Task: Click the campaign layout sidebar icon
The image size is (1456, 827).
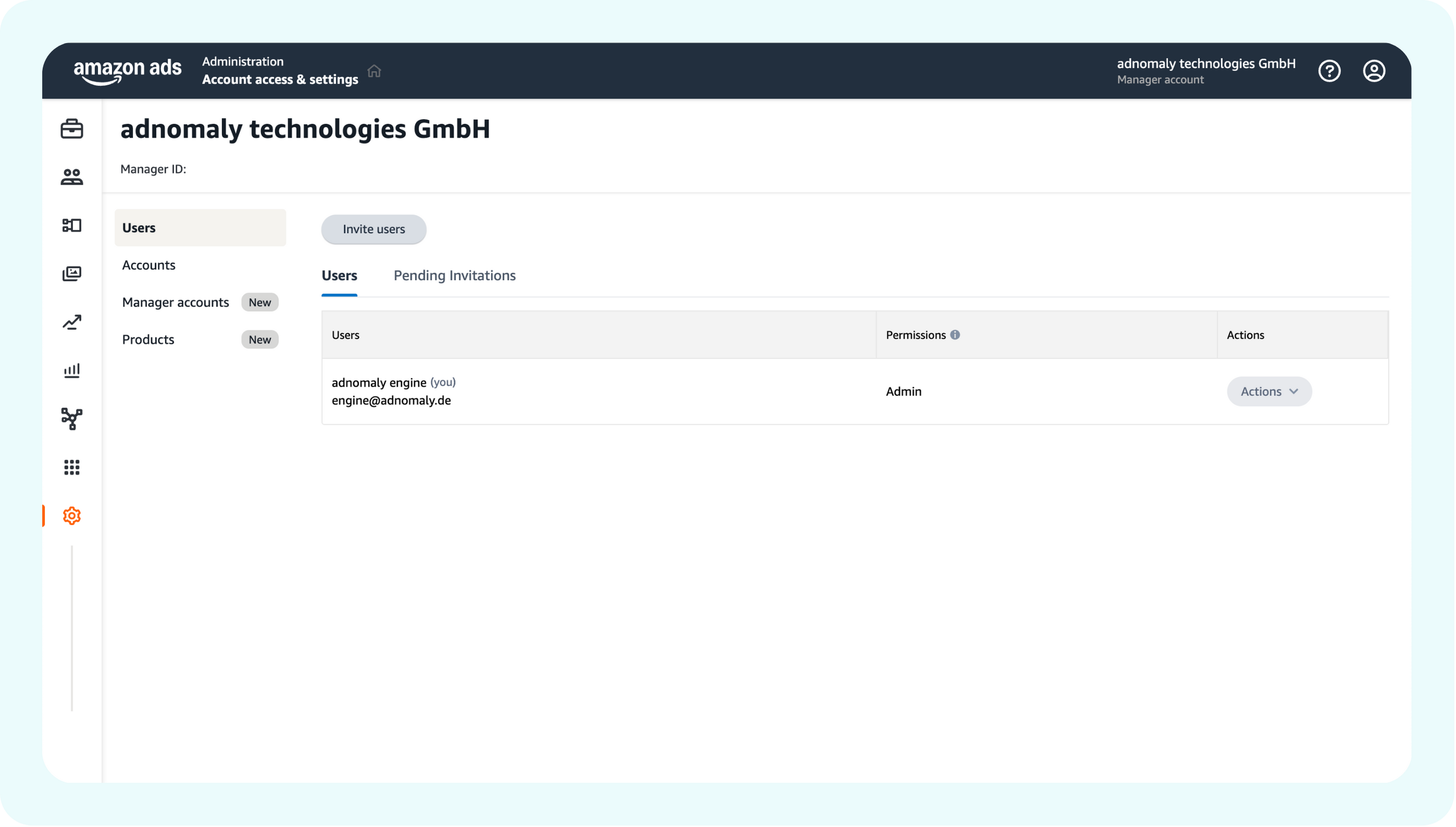Action: click(x=71, y=226)
